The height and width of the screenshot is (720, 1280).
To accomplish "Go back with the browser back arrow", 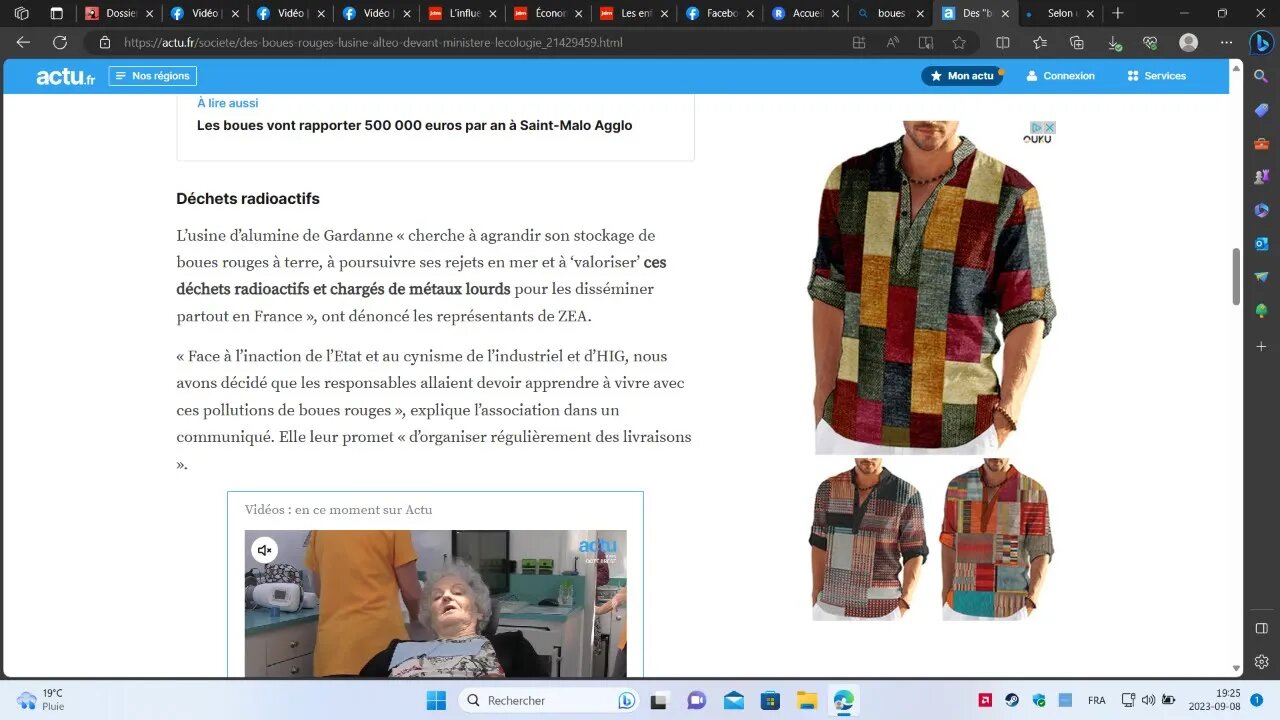I will [23, 43].
